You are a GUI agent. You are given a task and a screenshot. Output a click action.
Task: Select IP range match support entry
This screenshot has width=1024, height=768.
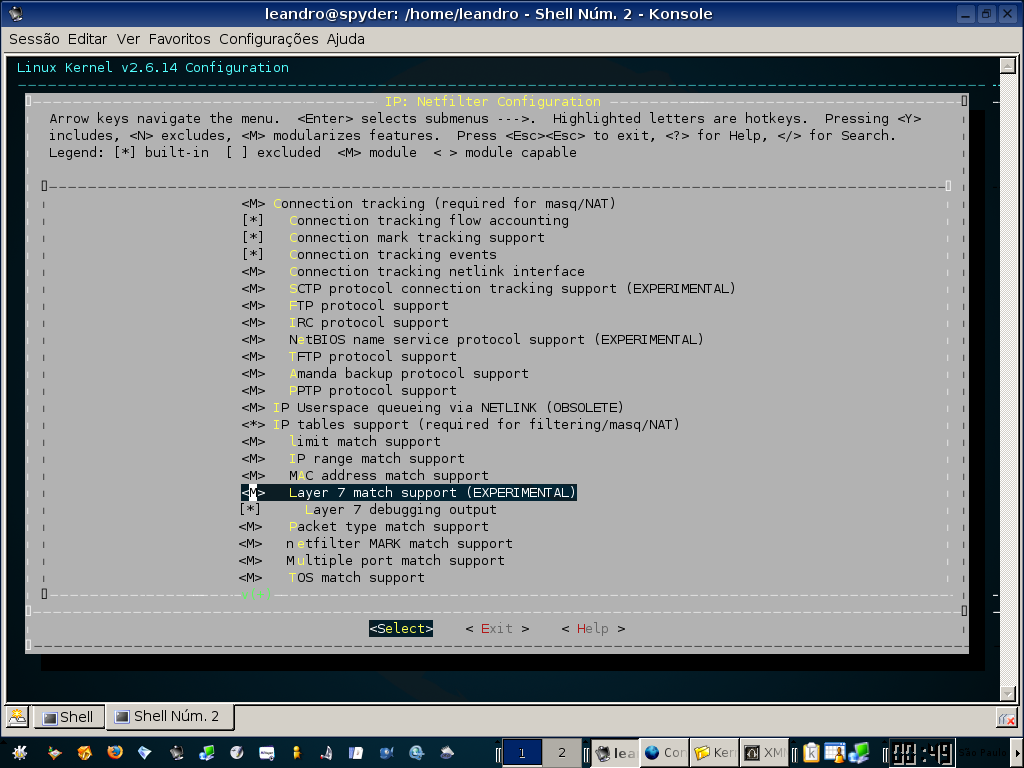click(x=353, y=458)
